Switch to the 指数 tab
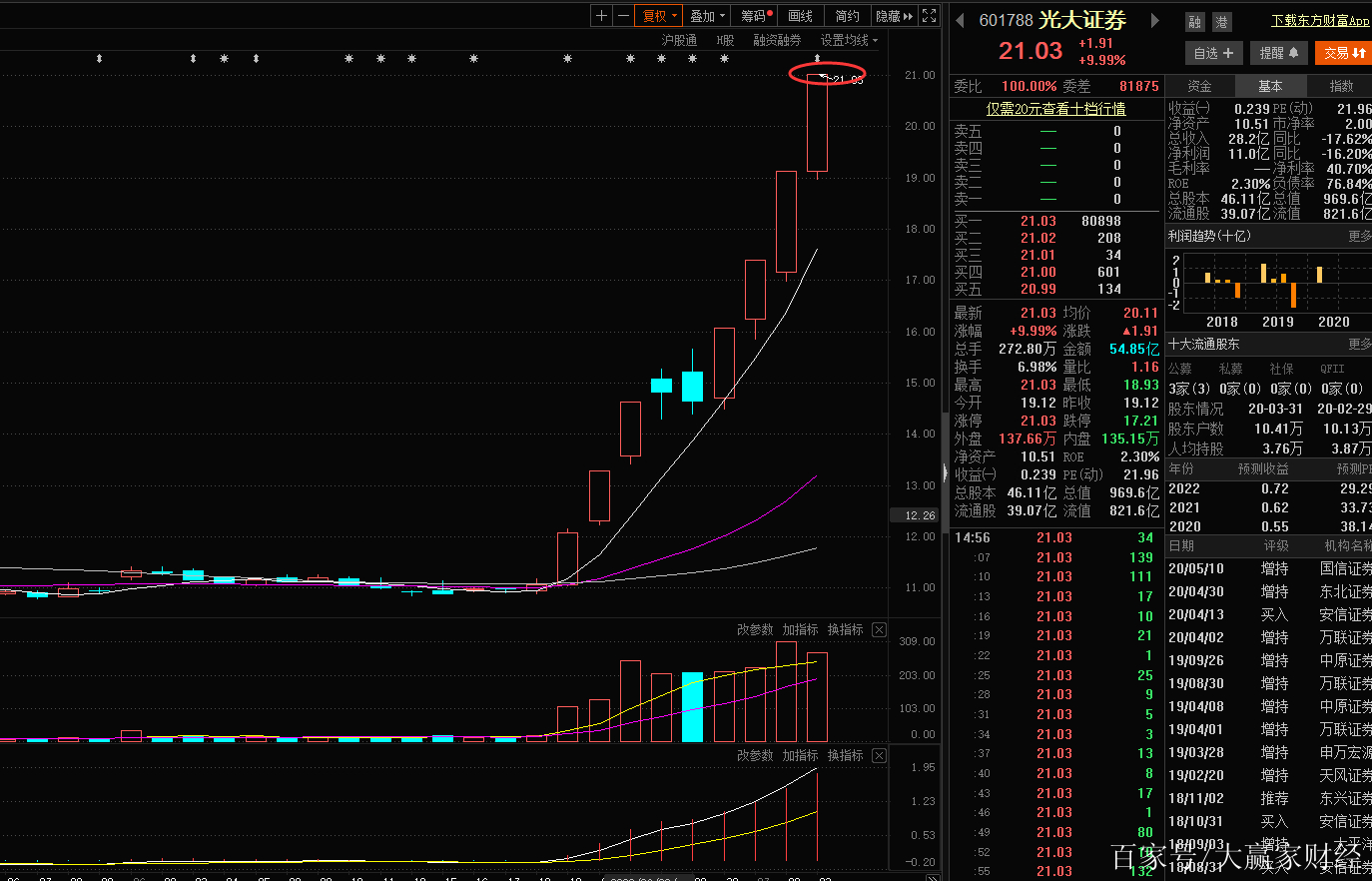The image size is (1372, 881). tap(1341, 86)
